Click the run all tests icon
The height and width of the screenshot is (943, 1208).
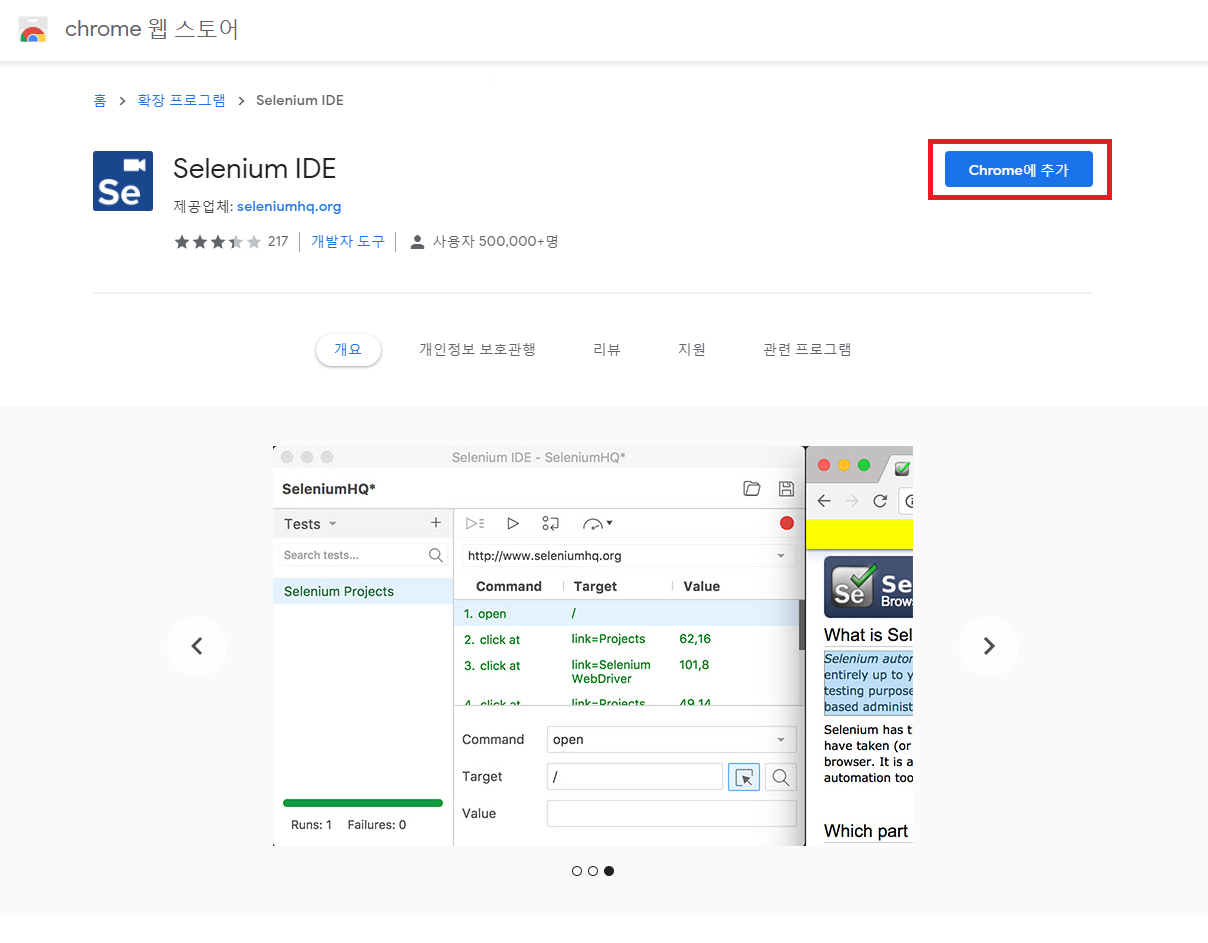(475, 523)
